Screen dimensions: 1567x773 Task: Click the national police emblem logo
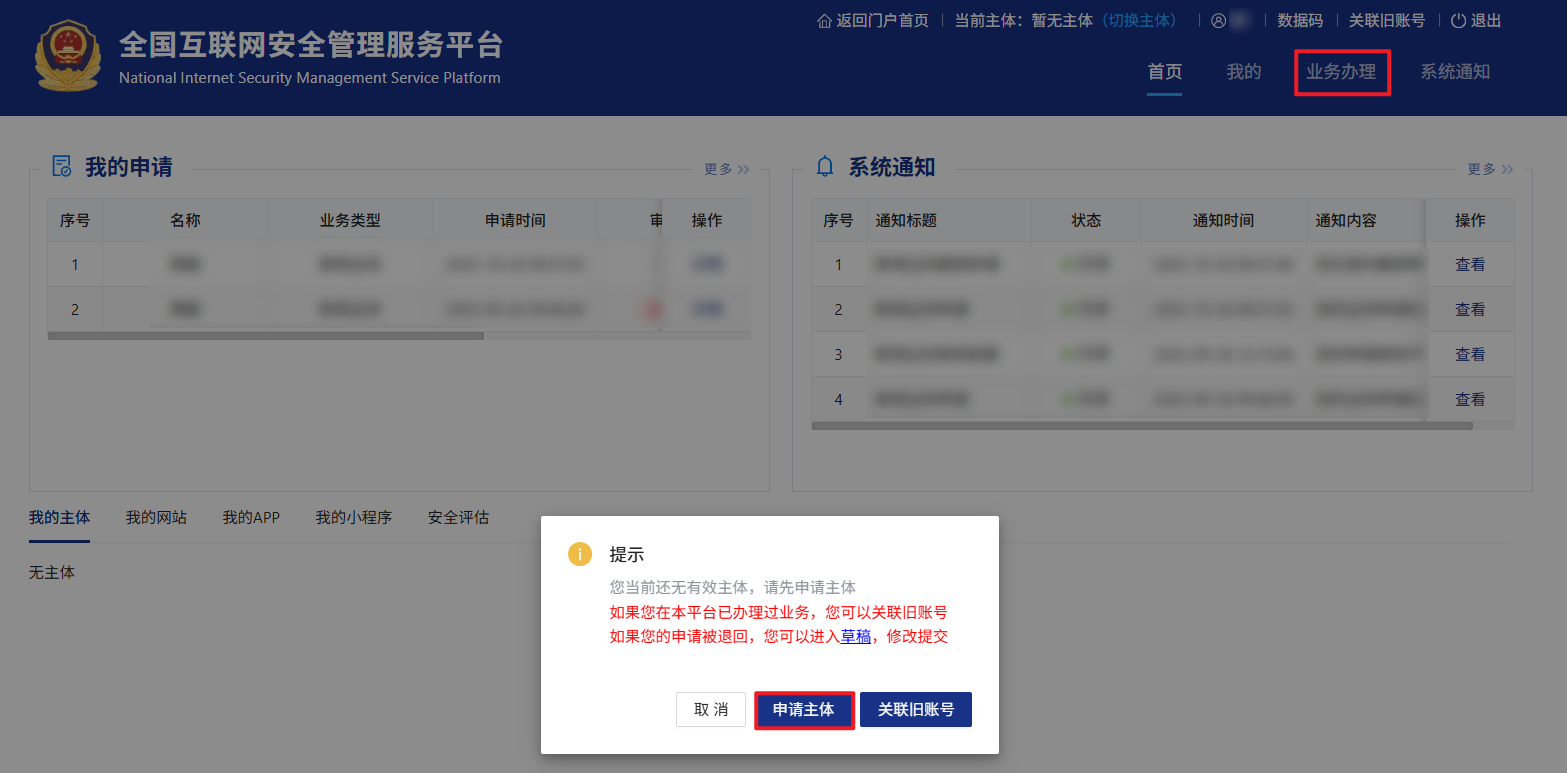pyautogui.click(x=68, y=56)
